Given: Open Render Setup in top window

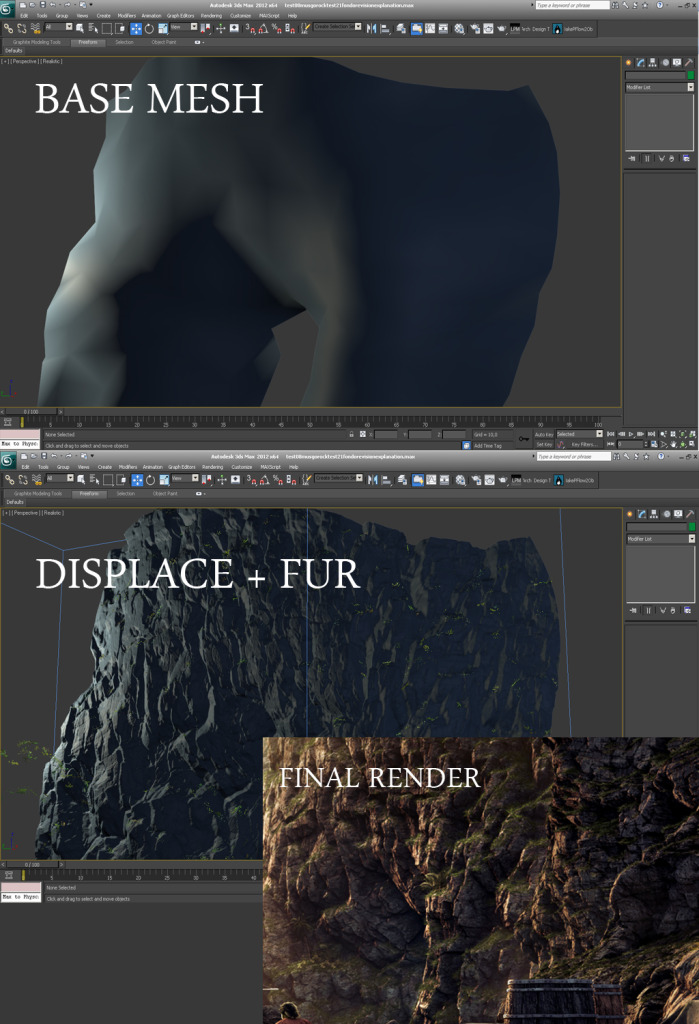Looking at the screenshot, I should tap(475, 28).
